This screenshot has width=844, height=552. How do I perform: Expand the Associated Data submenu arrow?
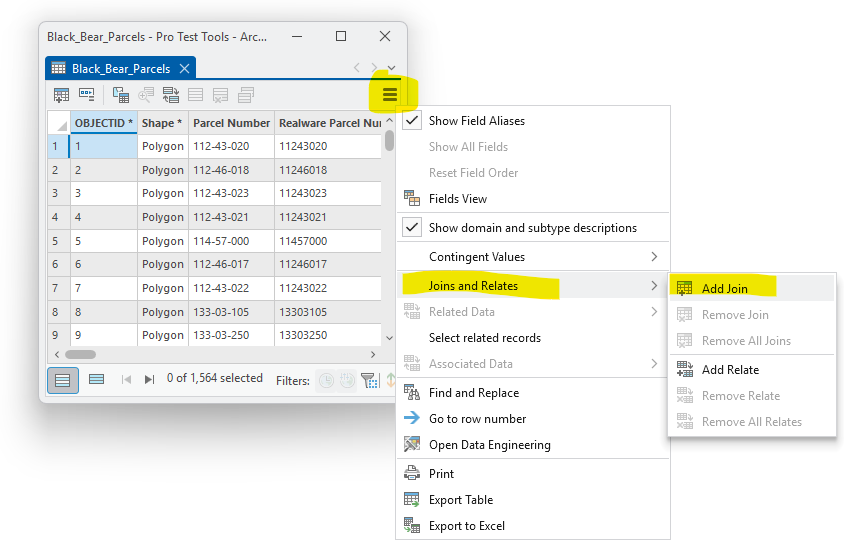click(x=654, y=364)
